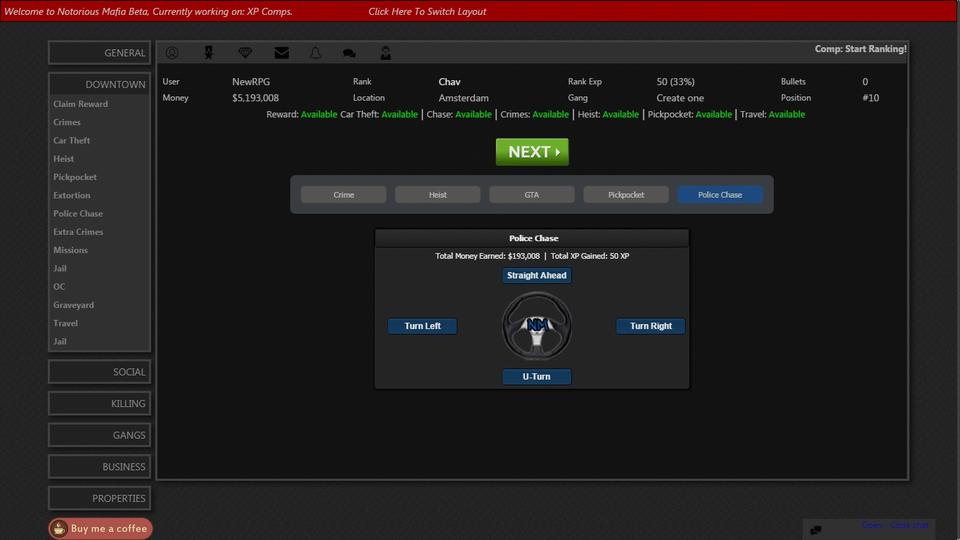The width and height of the screenshot is (960, 540).
Task: Click the U-Turn button
Action: (537, 377)
